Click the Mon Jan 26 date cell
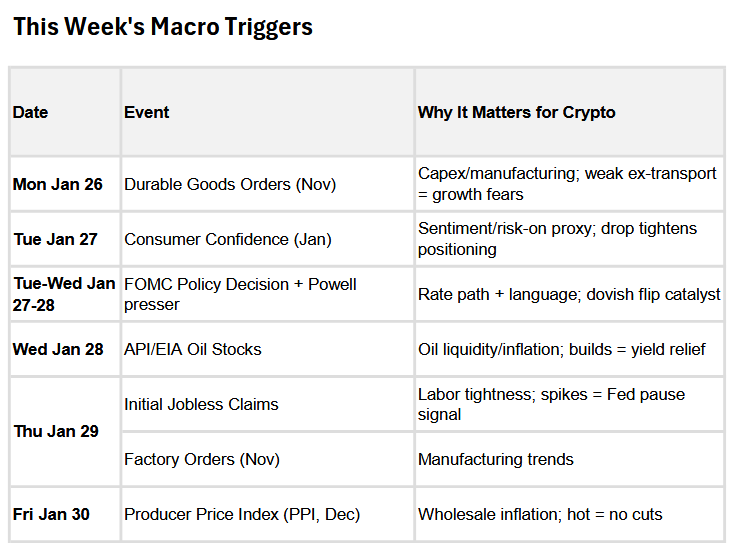Screen dimensions: 742x552 tap(58, 184)
